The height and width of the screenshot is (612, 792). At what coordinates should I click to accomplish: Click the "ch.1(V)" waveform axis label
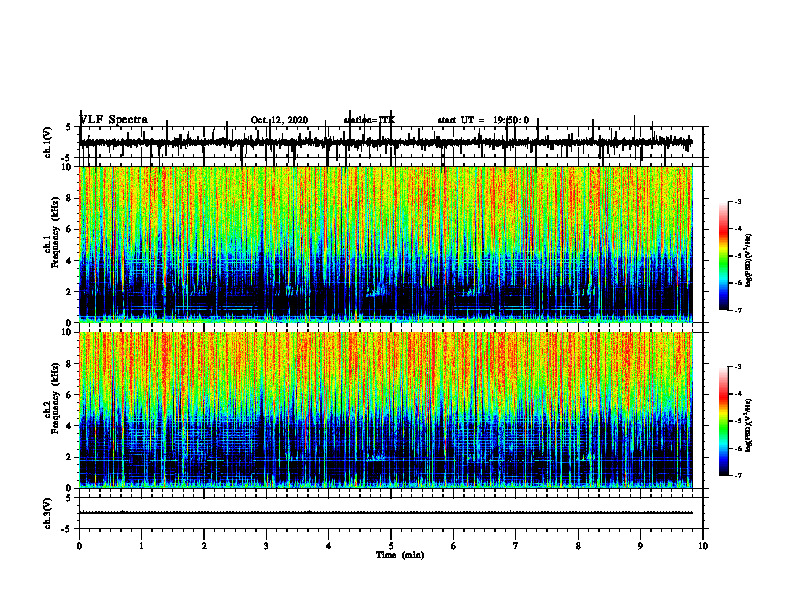48,142
